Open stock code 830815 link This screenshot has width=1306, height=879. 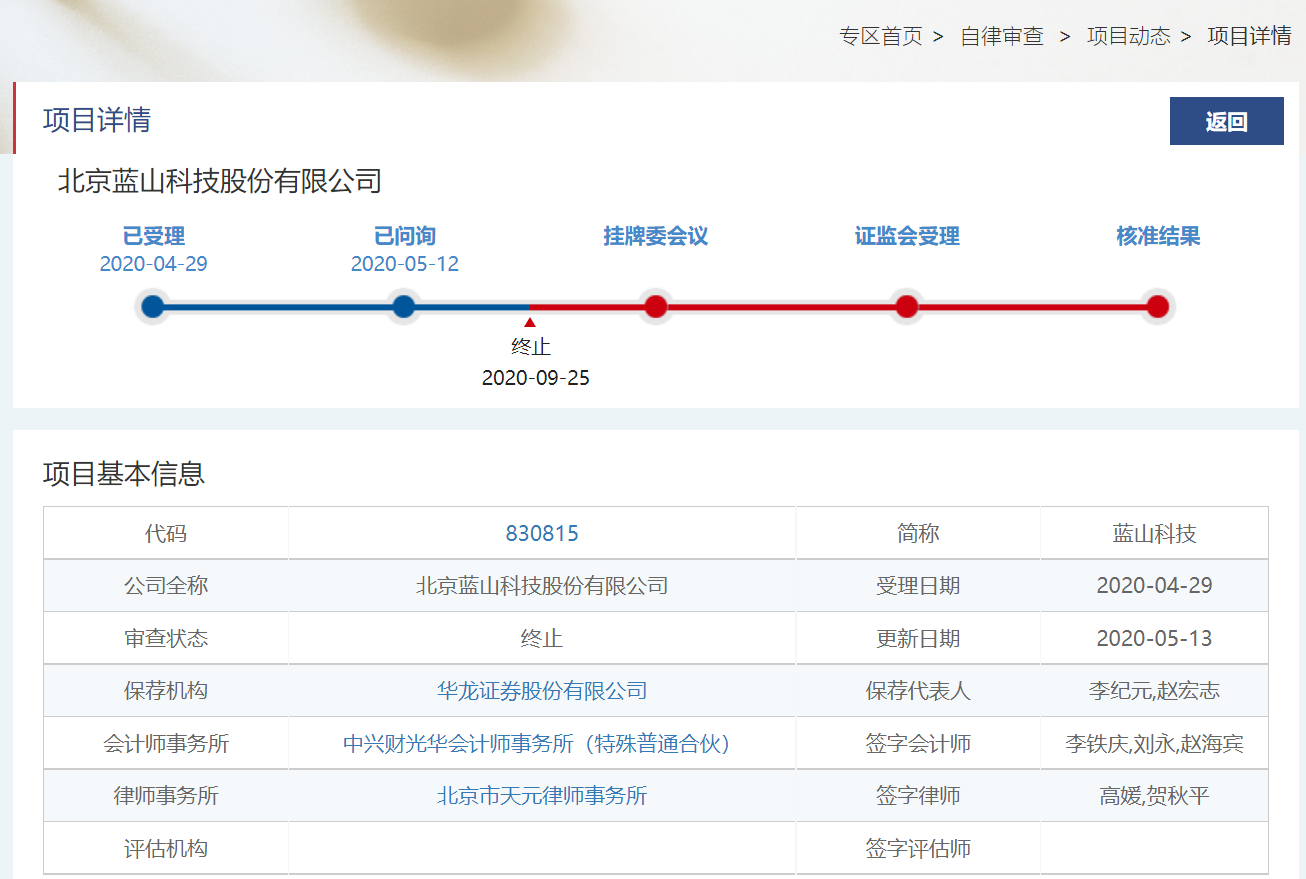542,534
